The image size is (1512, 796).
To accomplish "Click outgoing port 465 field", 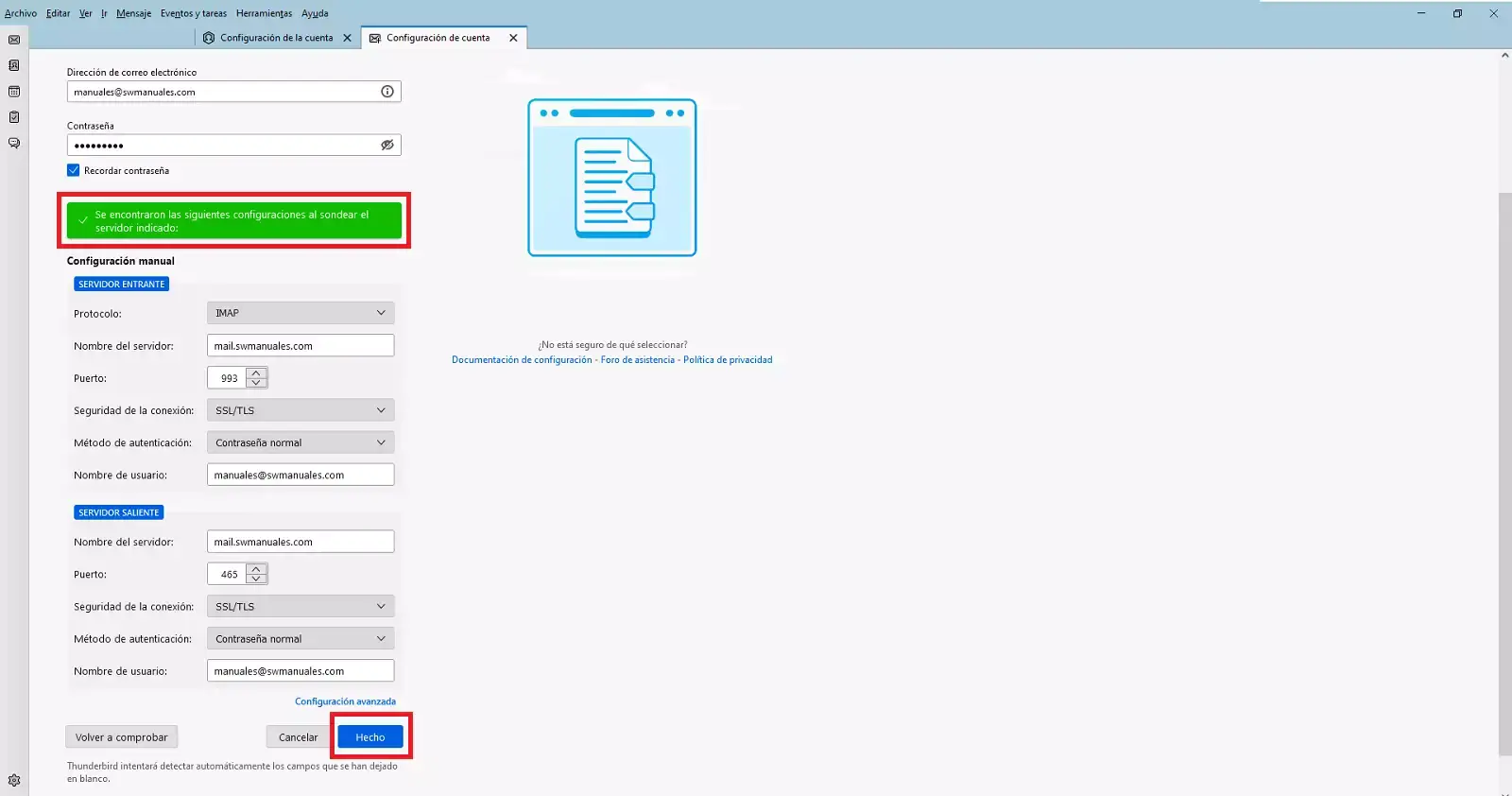I will click(x=228, y=574).
